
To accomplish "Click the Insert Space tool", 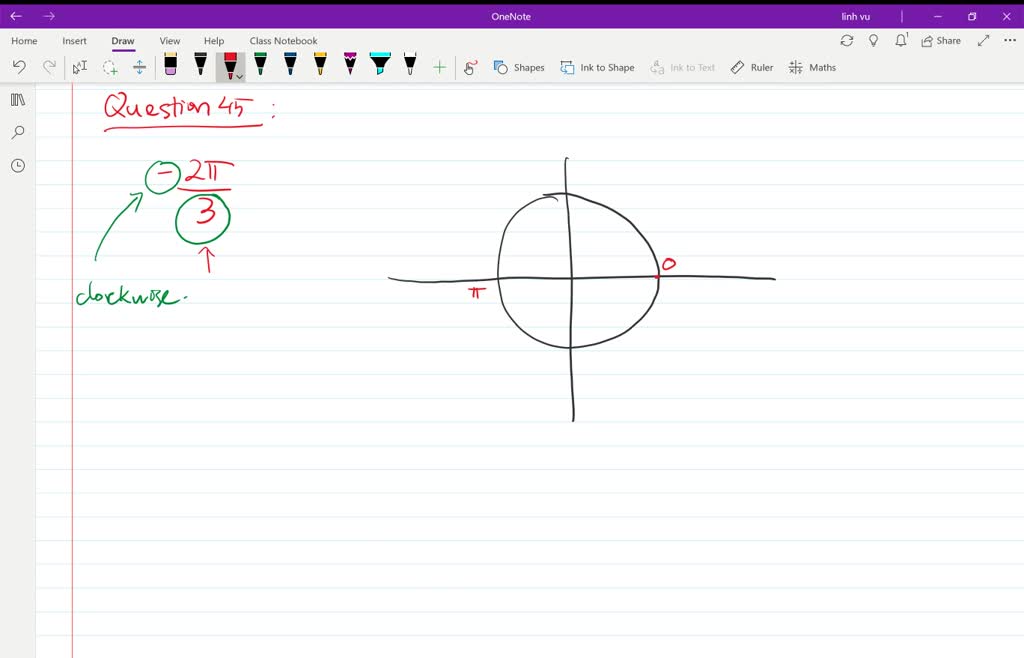I will (x=139, y=66).
